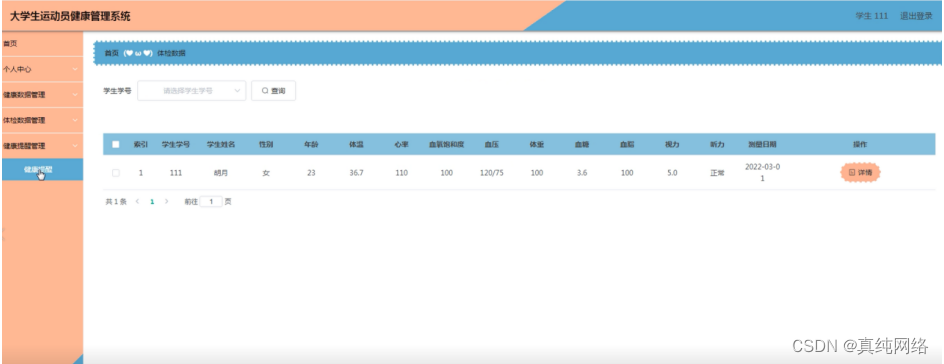Image resolution: width=944 pixels, height=364 pixels.
Task: Click 学生 111 user label
Action: 872,16
